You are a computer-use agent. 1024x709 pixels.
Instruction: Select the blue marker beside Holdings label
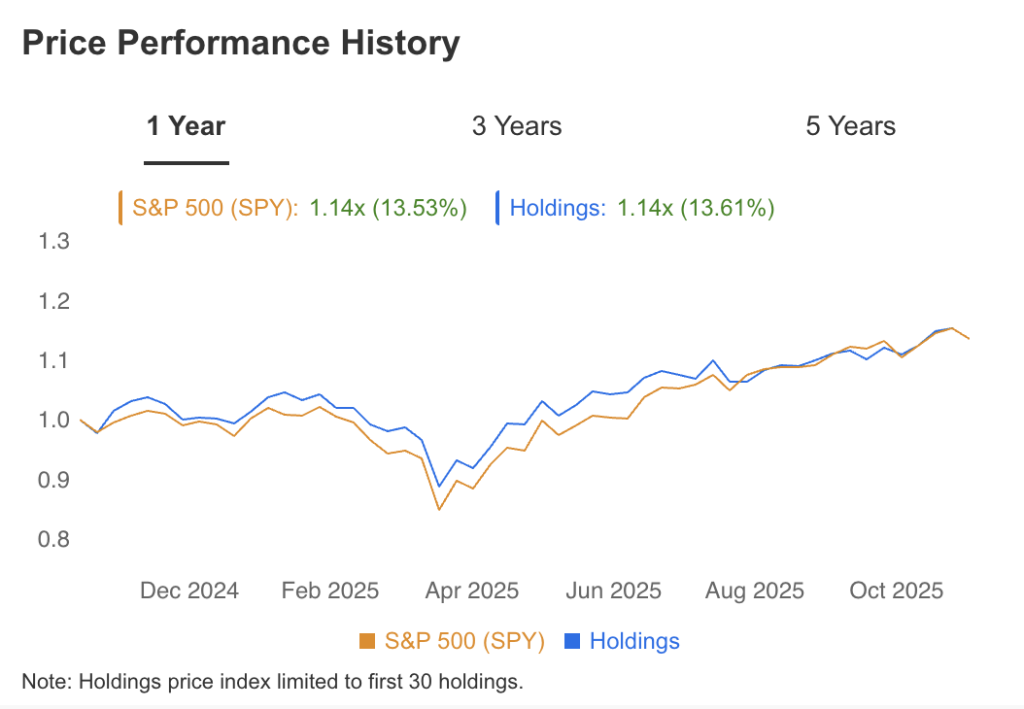point(496,206)
